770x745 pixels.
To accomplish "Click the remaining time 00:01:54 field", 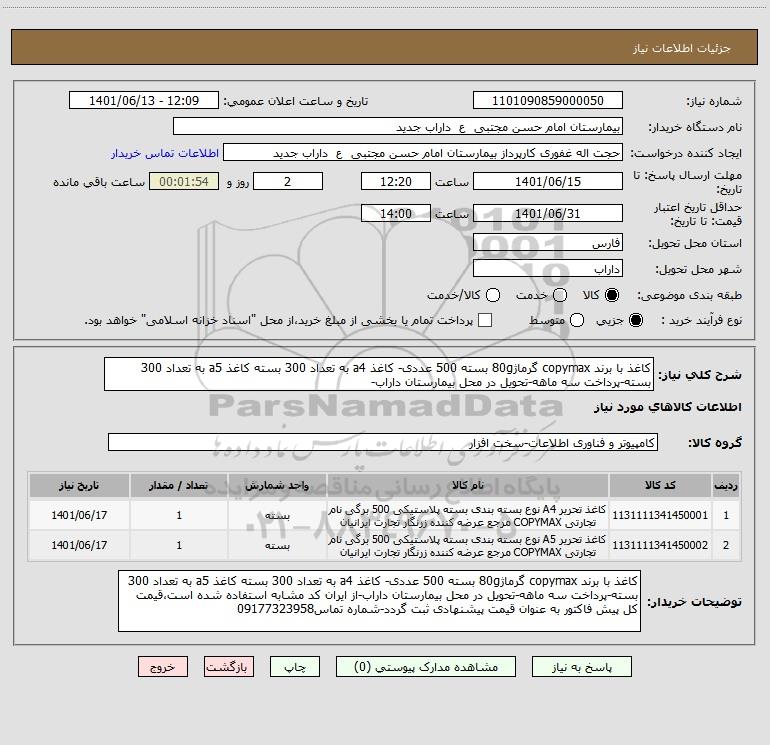I will pos(184,181).
